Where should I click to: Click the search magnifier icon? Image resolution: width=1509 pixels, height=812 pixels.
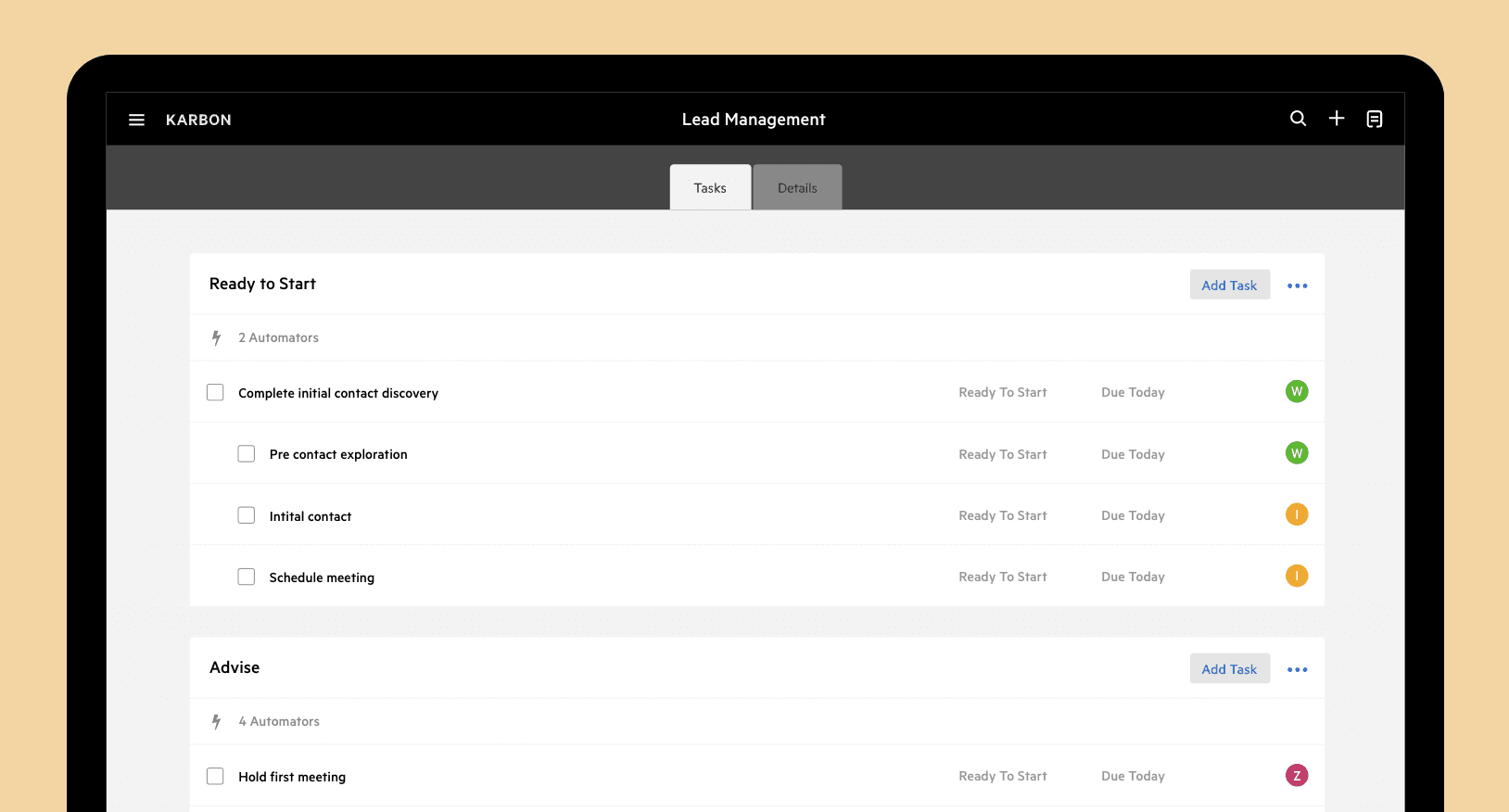[1298, 119]
